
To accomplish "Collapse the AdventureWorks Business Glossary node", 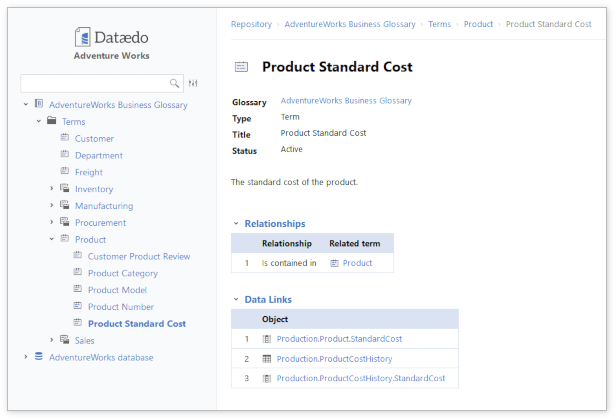I will pos(26,105).
